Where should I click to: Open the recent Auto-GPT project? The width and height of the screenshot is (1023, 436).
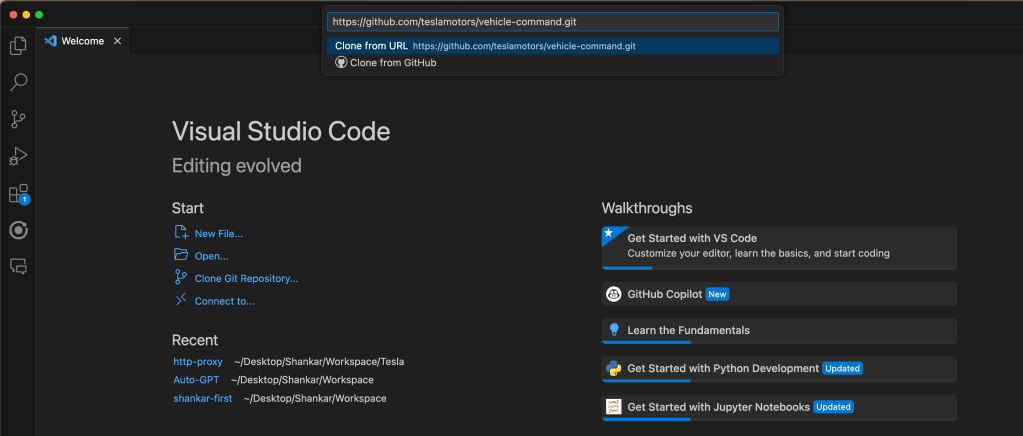click(196, 380)
